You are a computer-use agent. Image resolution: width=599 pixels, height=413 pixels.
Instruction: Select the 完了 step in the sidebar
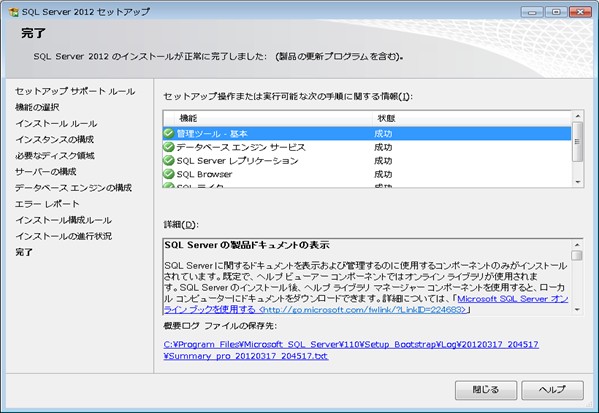(x=24, y=253)
